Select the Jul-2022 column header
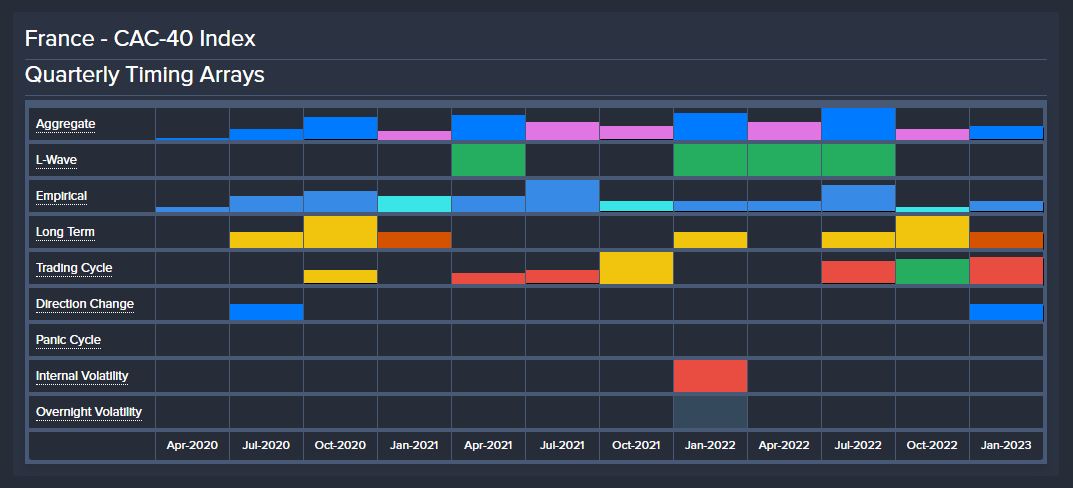 [x=858, y=446]
